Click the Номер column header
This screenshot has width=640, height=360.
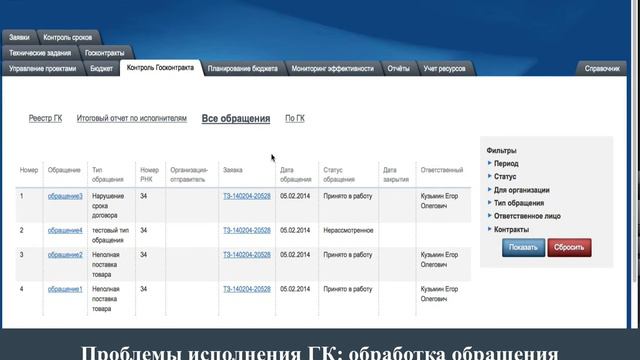29,170
